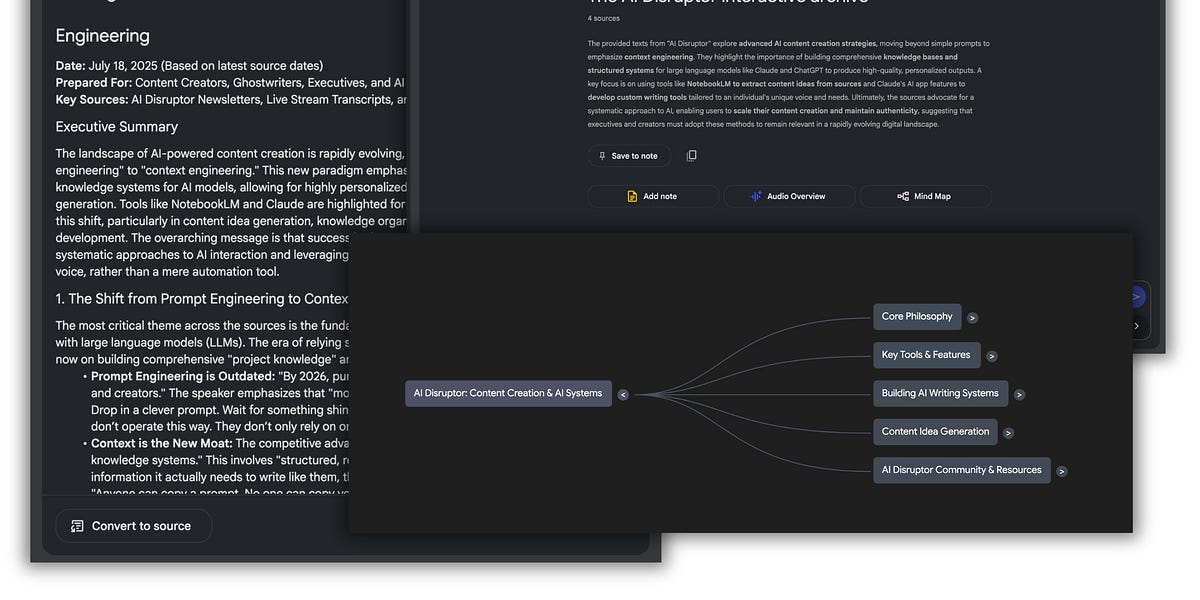Click the Convert to source icon
This screenshot has height=600, width=1200.
coord(77,526)
